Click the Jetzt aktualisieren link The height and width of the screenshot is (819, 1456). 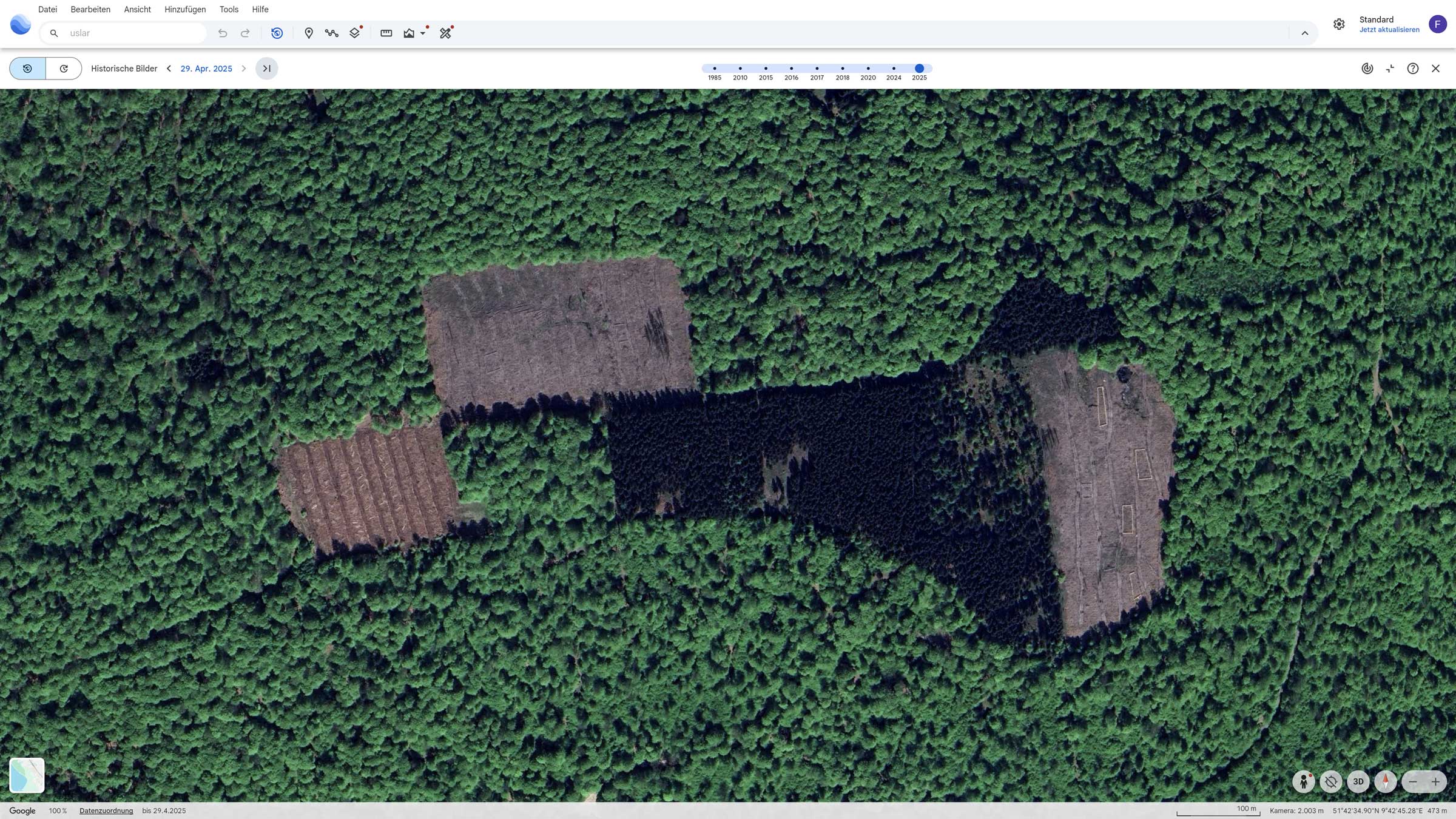[1389, 30]
